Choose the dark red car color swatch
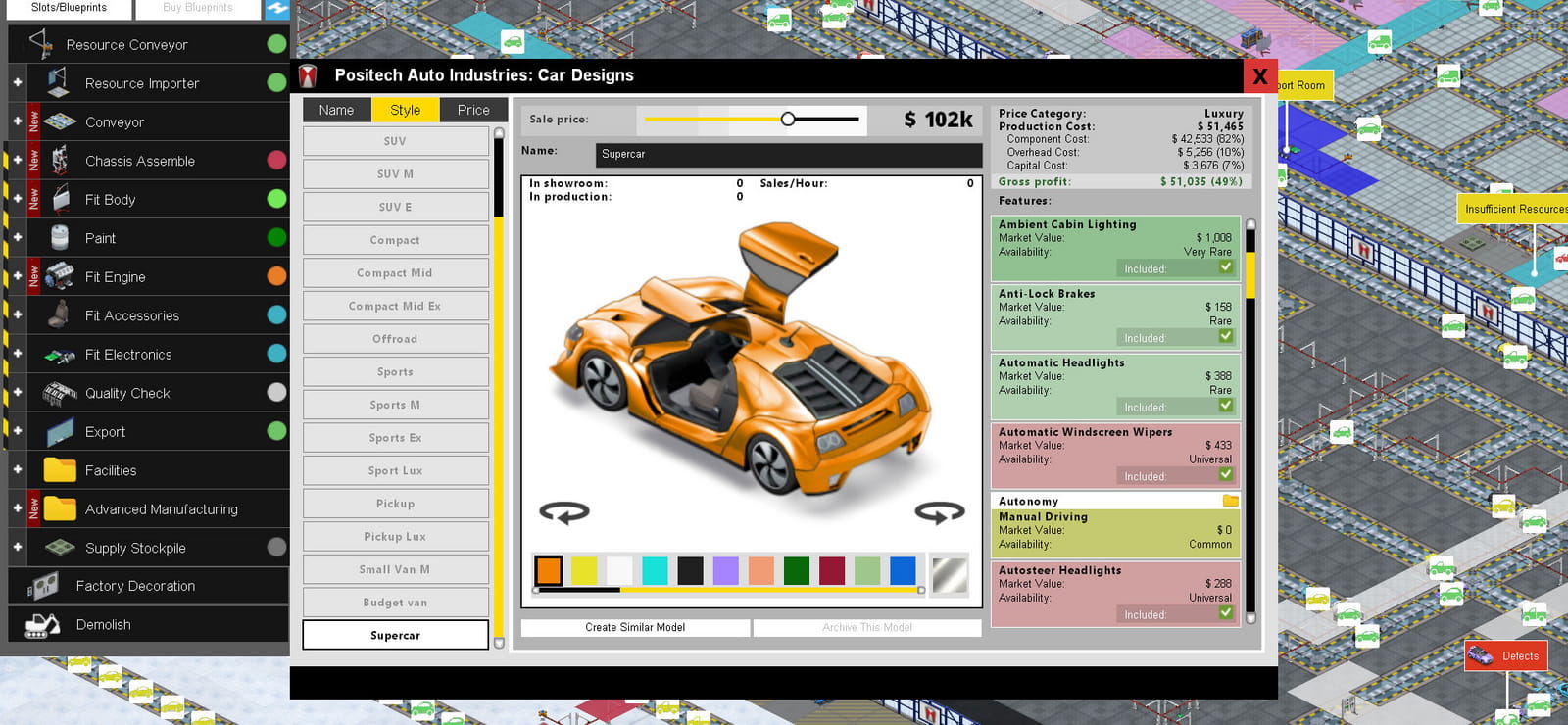The height and width of the screenshot is (725, 1568). pos(832,570)
